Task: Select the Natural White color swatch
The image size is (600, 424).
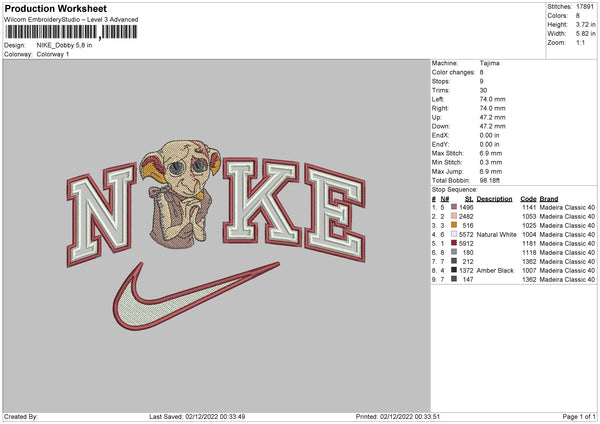Action: coord(455,234)
